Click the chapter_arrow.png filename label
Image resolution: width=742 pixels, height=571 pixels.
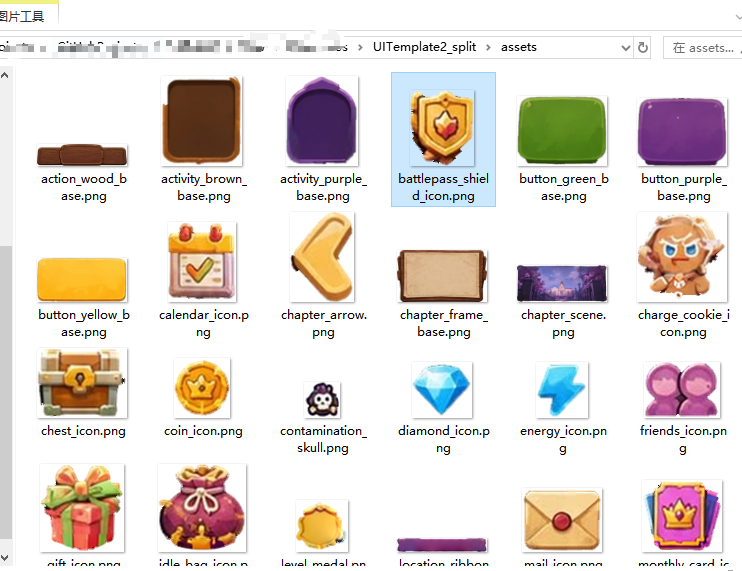tap(324, 324)
